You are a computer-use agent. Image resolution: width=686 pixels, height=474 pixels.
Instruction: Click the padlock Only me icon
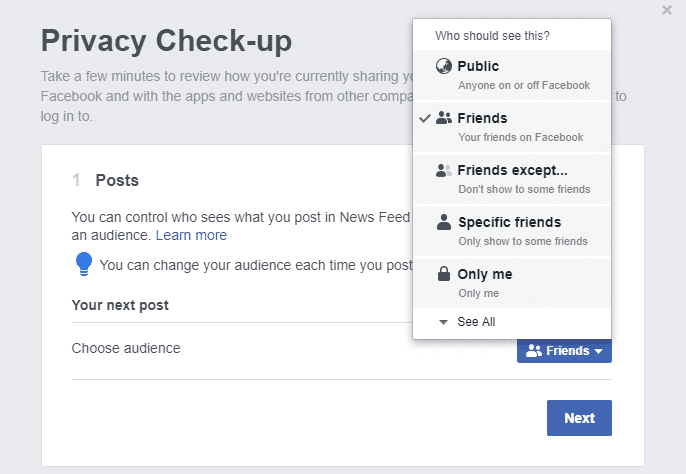[444, 274]
